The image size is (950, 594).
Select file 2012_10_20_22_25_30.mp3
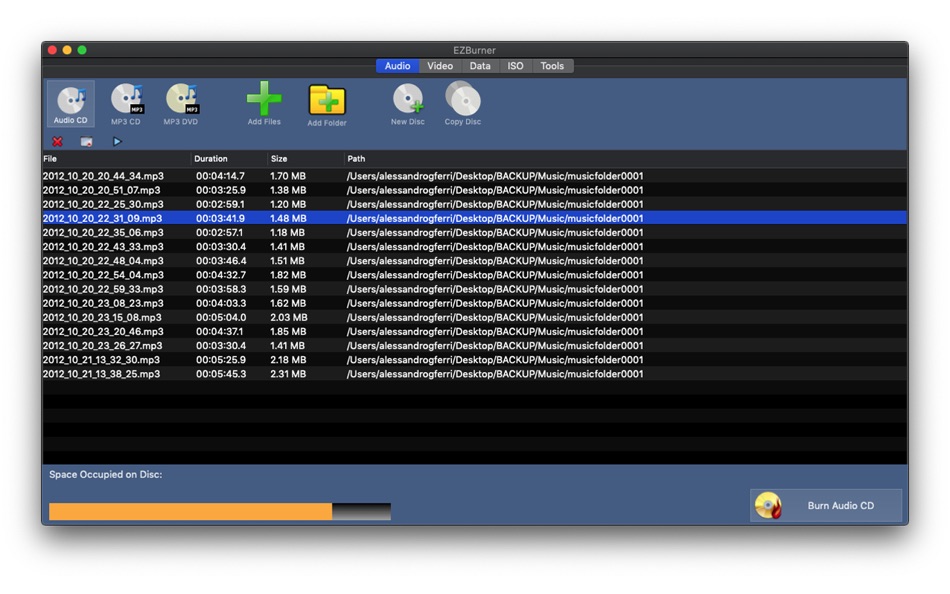(103, 204)
